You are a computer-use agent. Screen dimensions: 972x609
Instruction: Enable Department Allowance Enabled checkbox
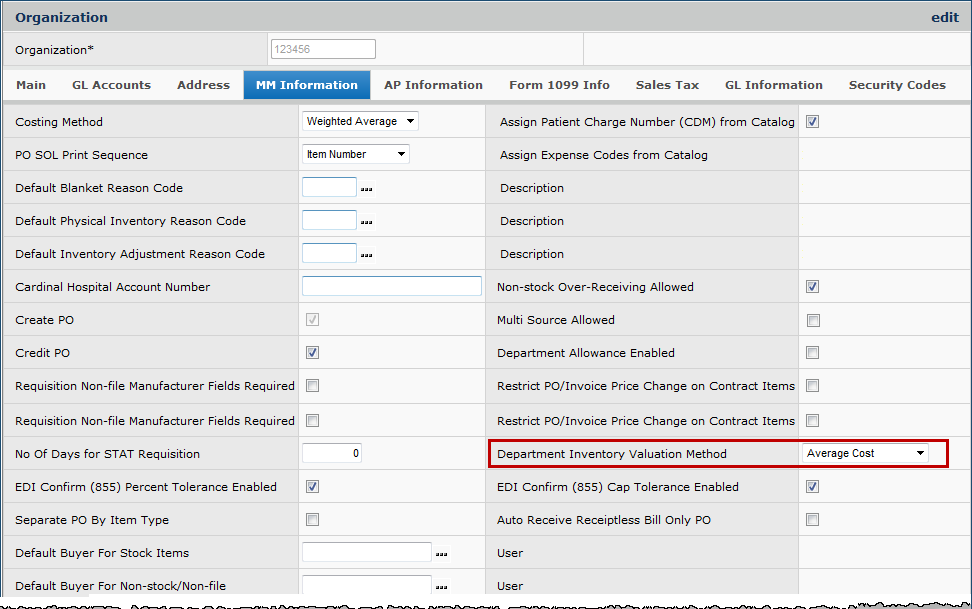[813, 353]
